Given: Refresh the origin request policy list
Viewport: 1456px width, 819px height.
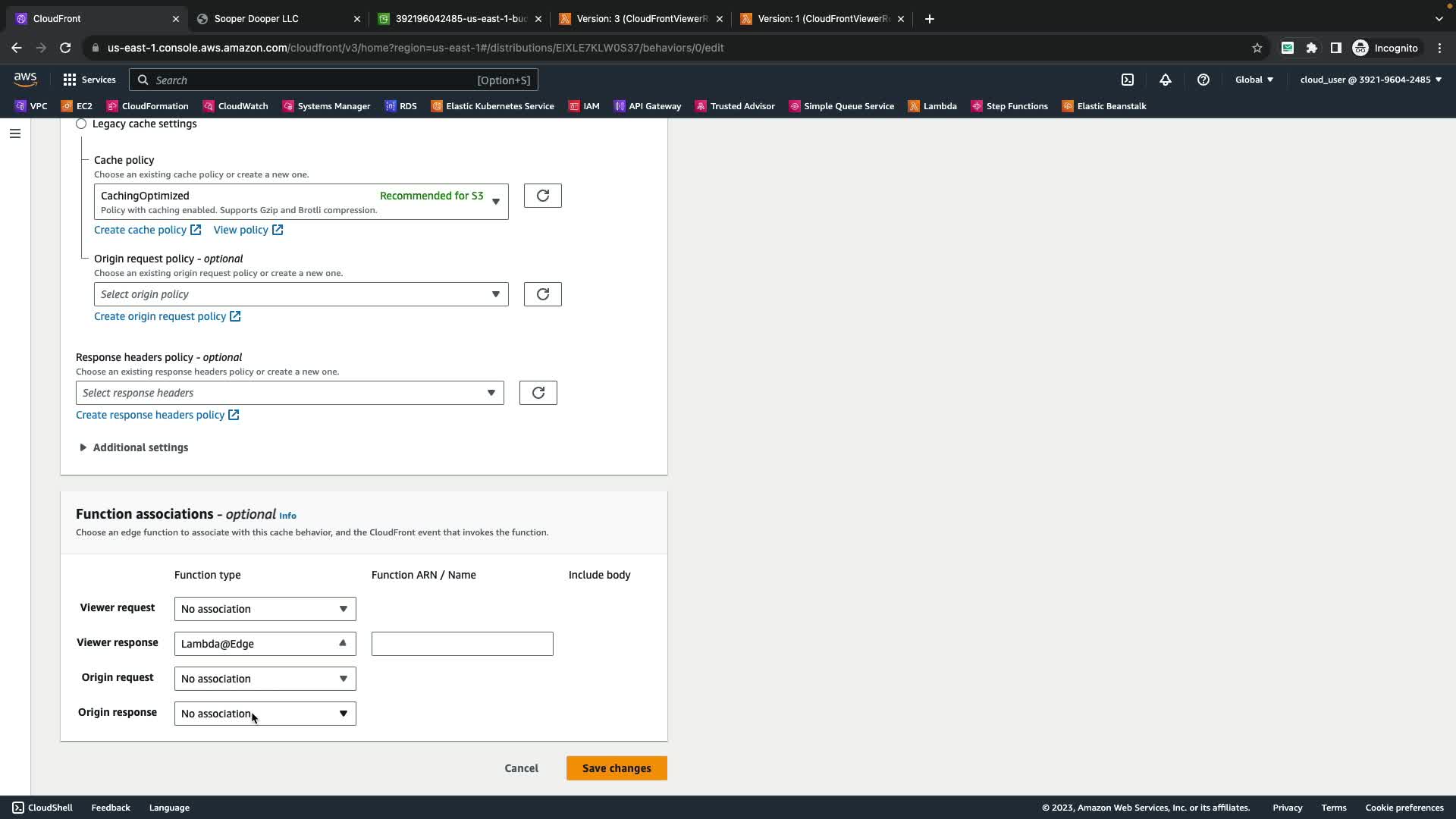Looking at the screenshot, I should (542, 294).
